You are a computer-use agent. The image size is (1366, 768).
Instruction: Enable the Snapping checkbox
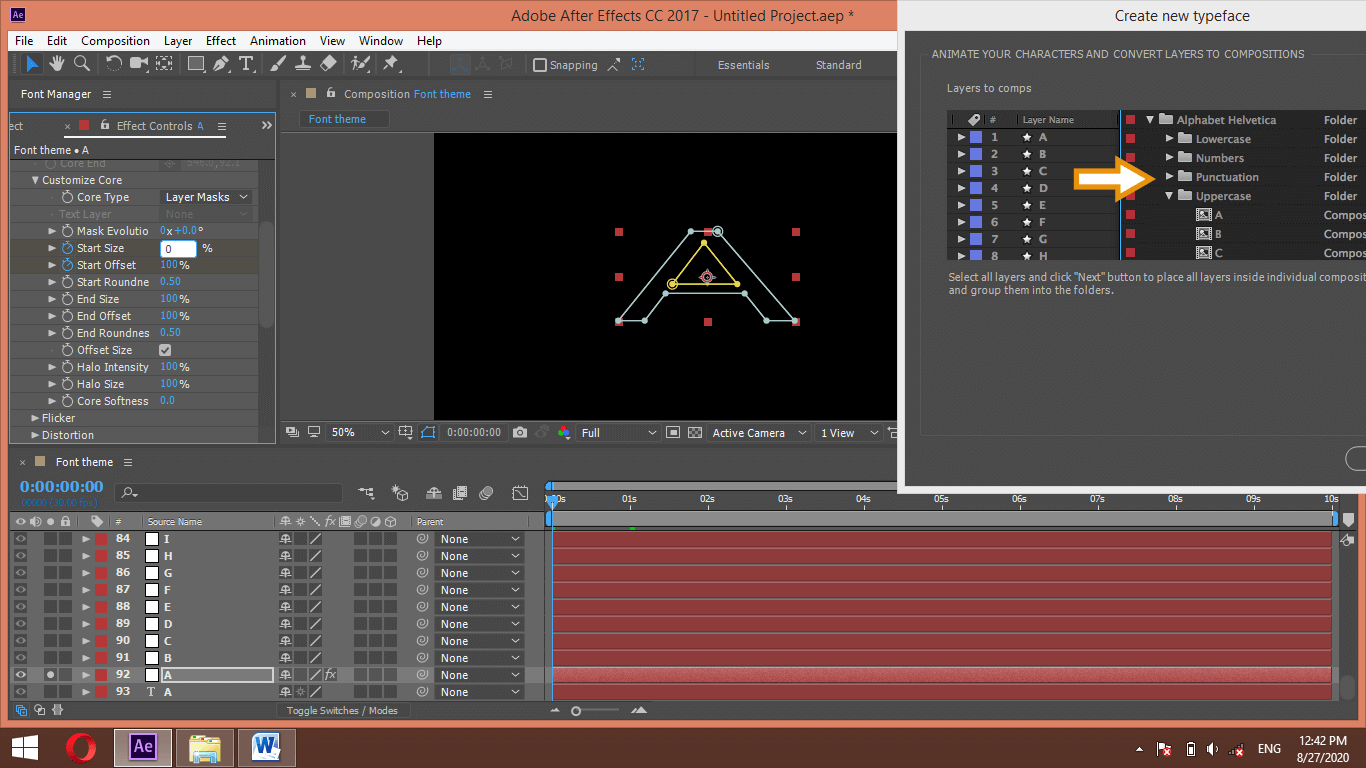pyautogui.click(x=540, y=65)
